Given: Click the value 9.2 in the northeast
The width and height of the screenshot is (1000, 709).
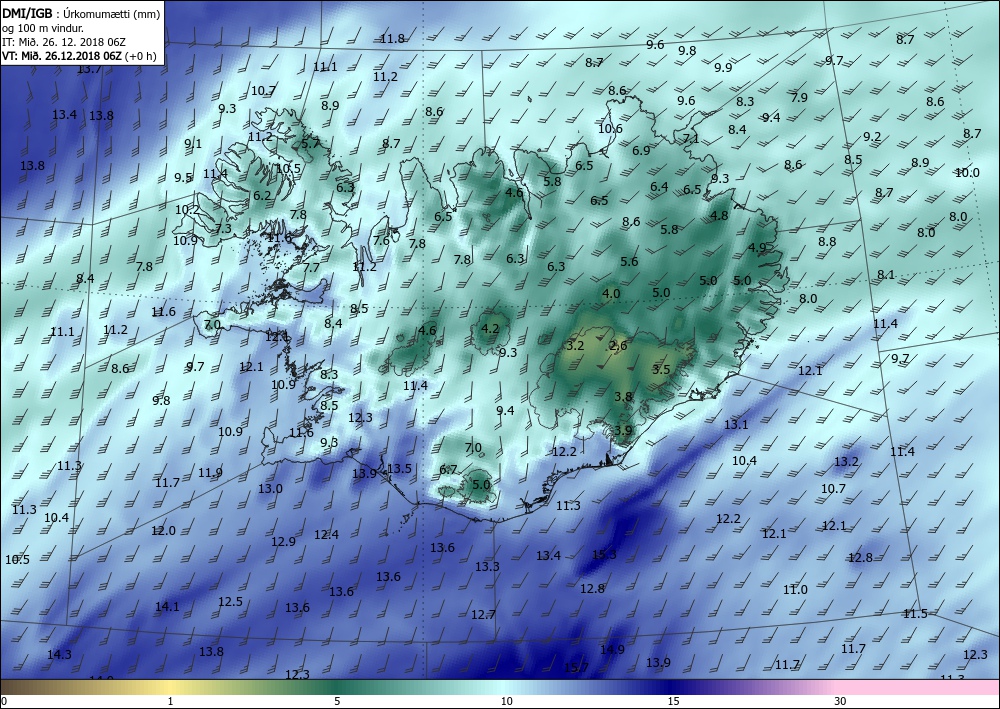Looking at the screenshot, I should click(x=872, y=137).
